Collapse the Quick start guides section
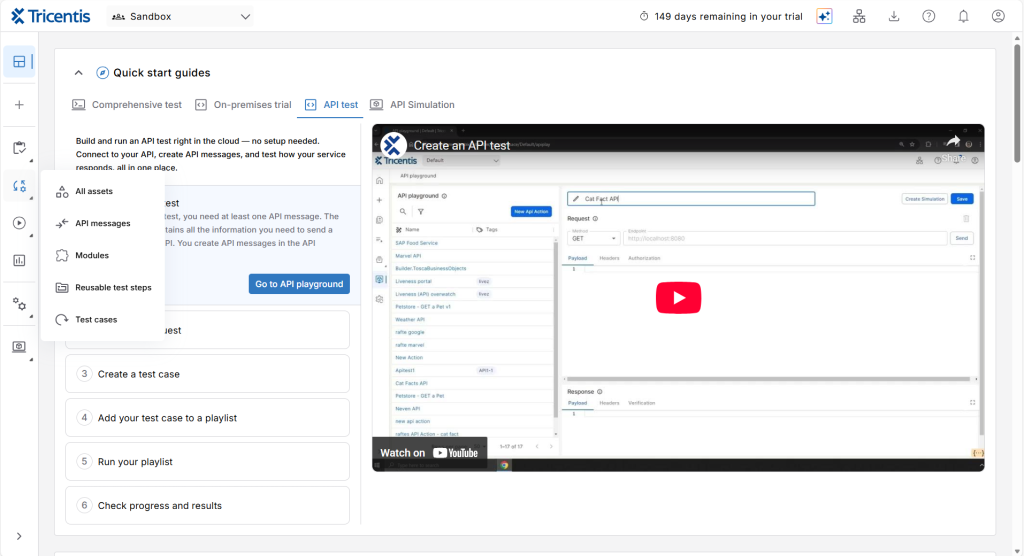 point(78,73)
